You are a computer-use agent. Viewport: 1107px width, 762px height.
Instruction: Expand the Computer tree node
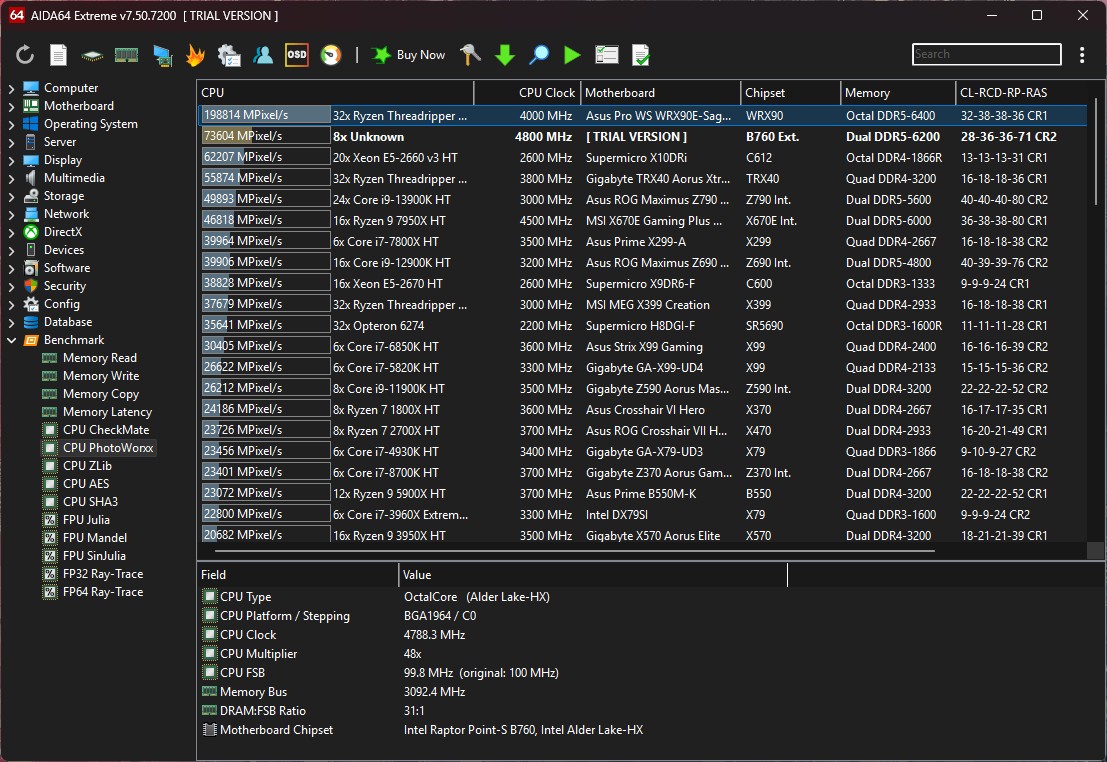11,88
